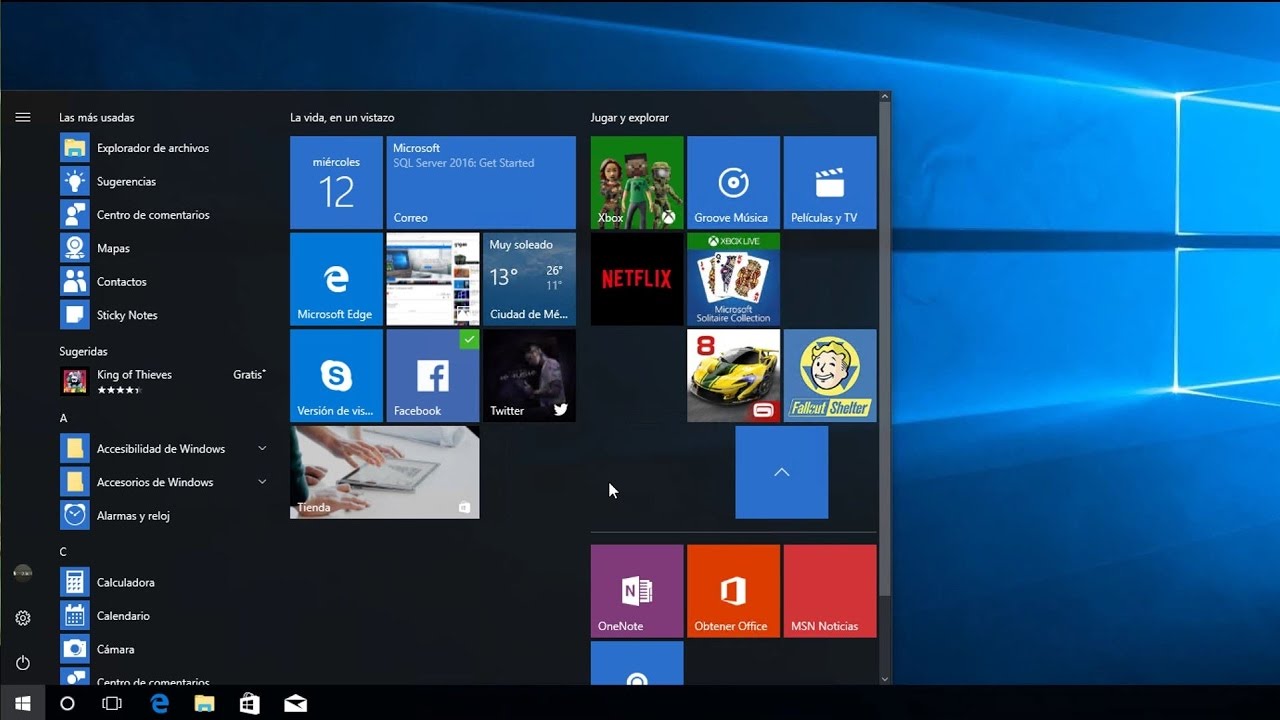Launch Edge from the taskbar
The image size is (1280, 720).
coord(159,703)
